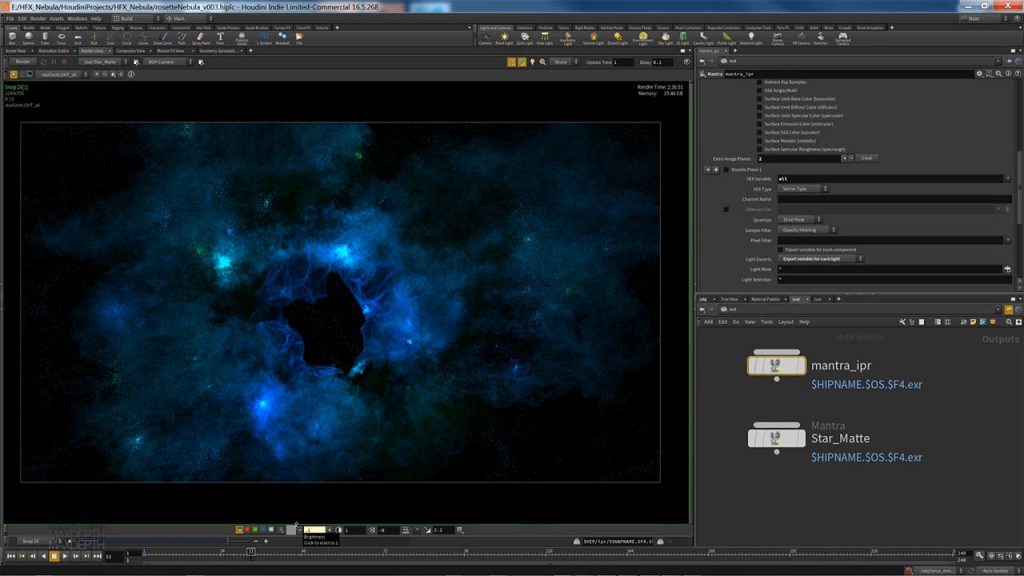Click the render view zoom magnifier icon

[543, 62]
